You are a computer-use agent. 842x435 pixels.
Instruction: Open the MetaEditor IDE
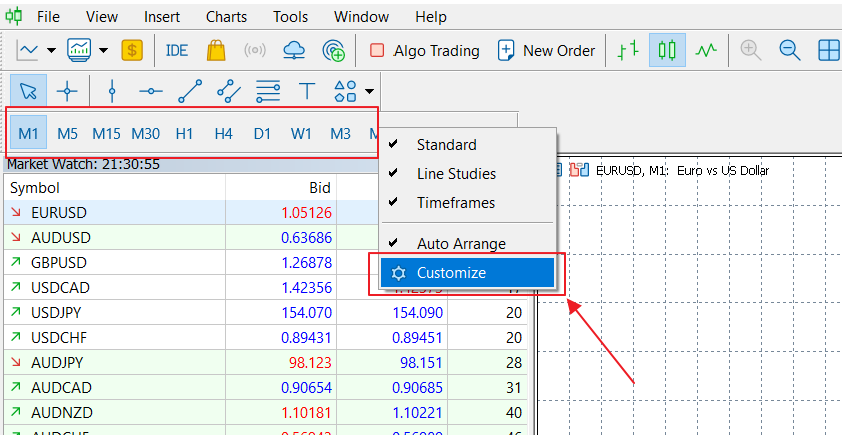177,50
